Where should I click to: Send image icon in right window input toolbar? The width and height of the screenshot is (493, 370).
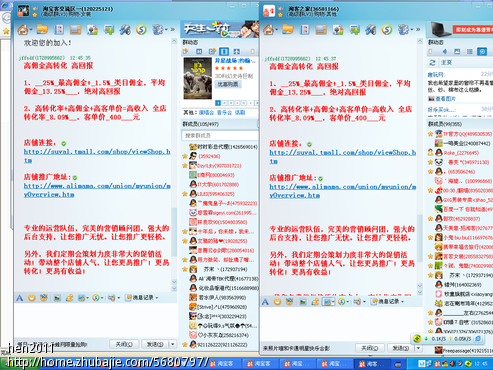[x=303, y=302]
